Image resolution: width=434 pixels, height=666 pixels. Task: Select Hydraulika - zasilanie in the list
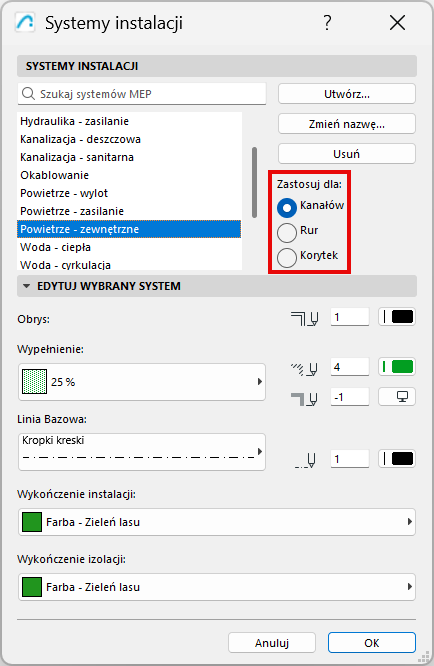click(x=129, y=121)
